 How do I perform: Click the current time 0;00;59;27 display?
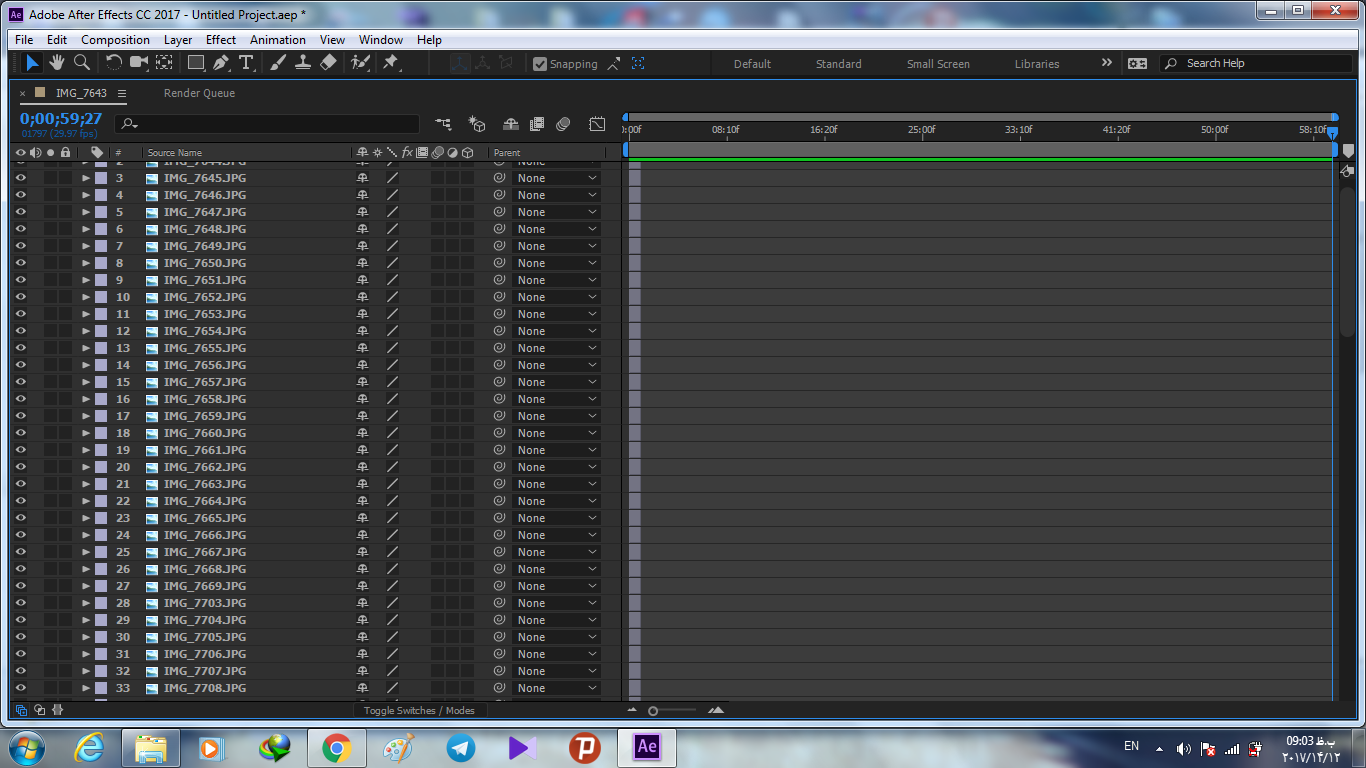(x=61, y=119)
